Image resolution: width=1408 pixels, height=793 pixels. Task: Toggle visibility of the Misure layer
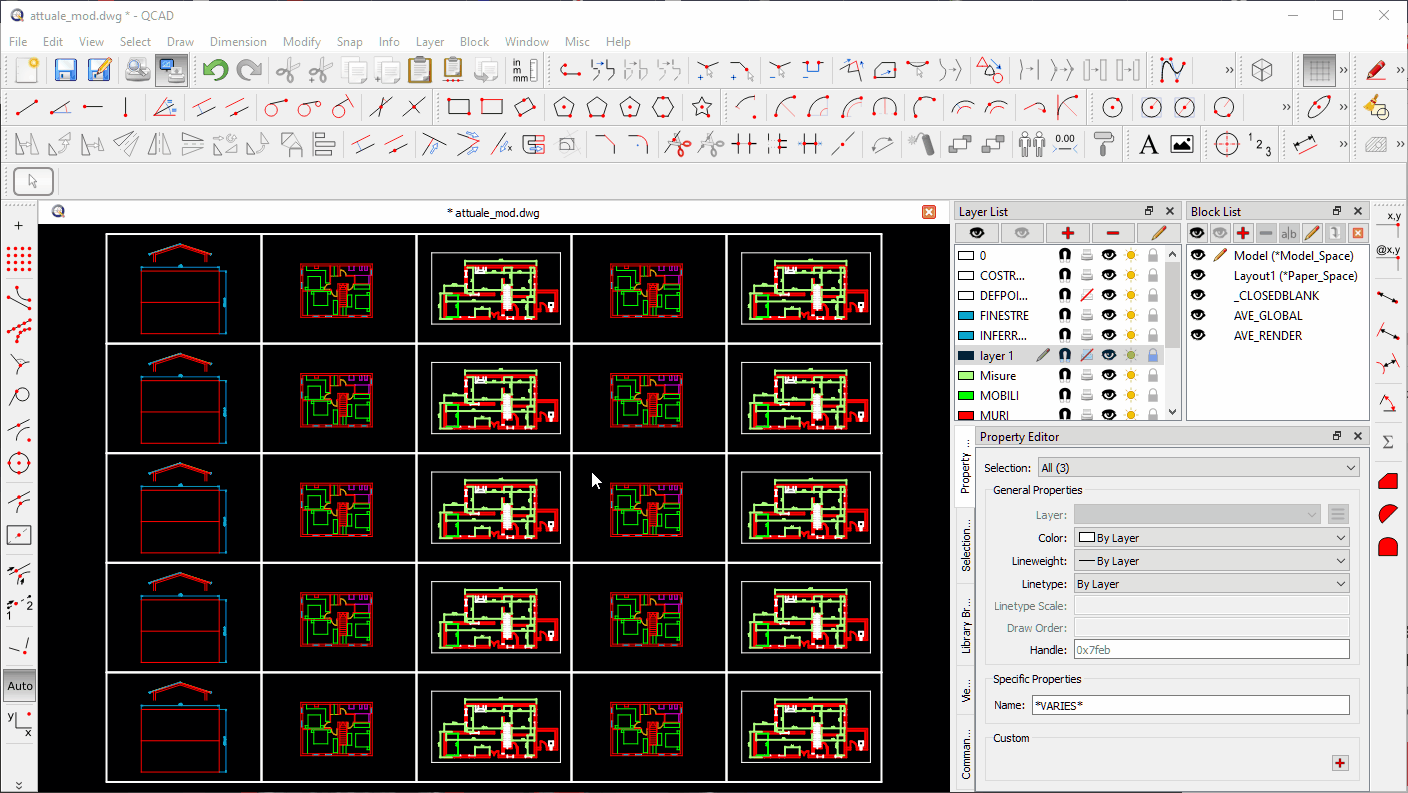pyautogui.click(x=1109, y=376)
